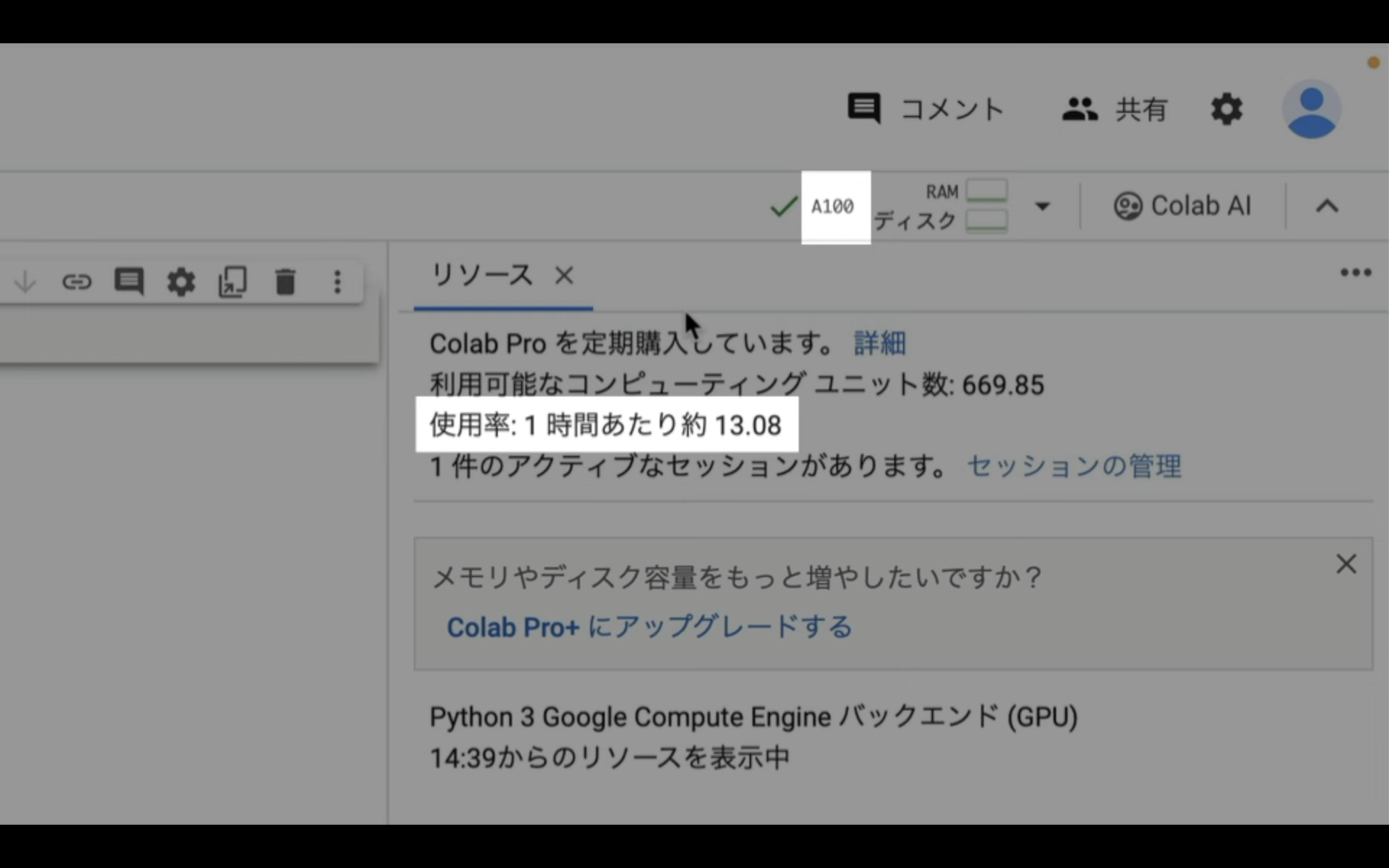The width and height of the screenshot is (1389, 868).
Task: Click the 詳細 link
Action: [880, 343]
